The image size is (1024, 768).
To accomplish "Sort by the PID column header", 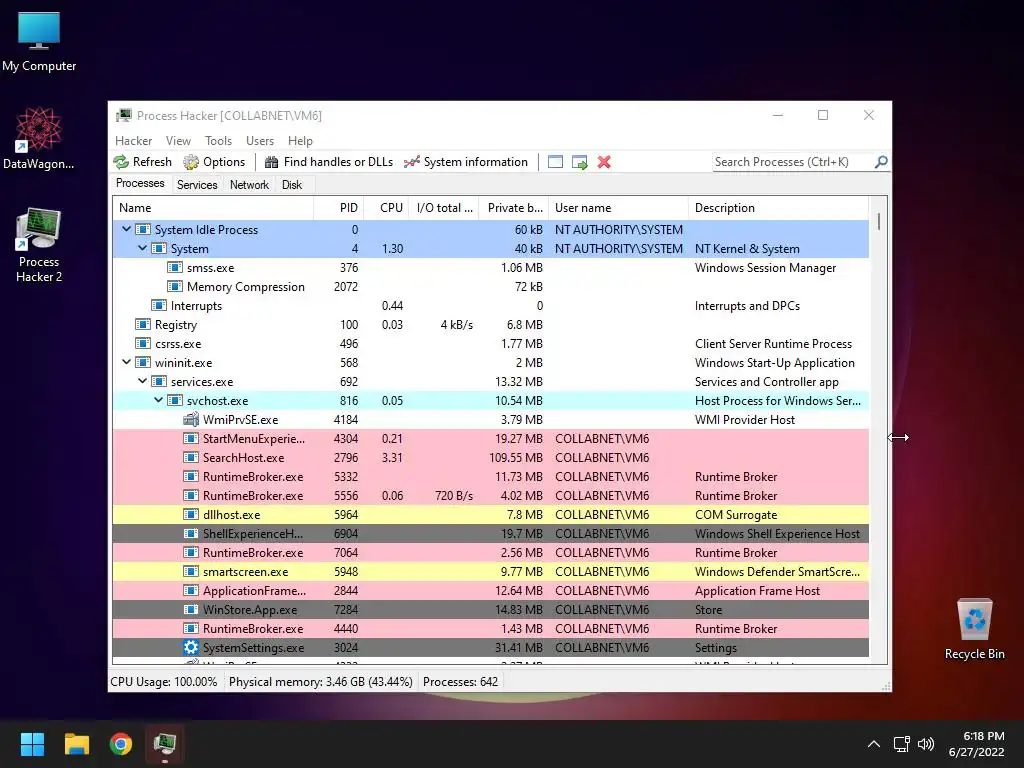I will pyautogui.click(x=339, y=208).
